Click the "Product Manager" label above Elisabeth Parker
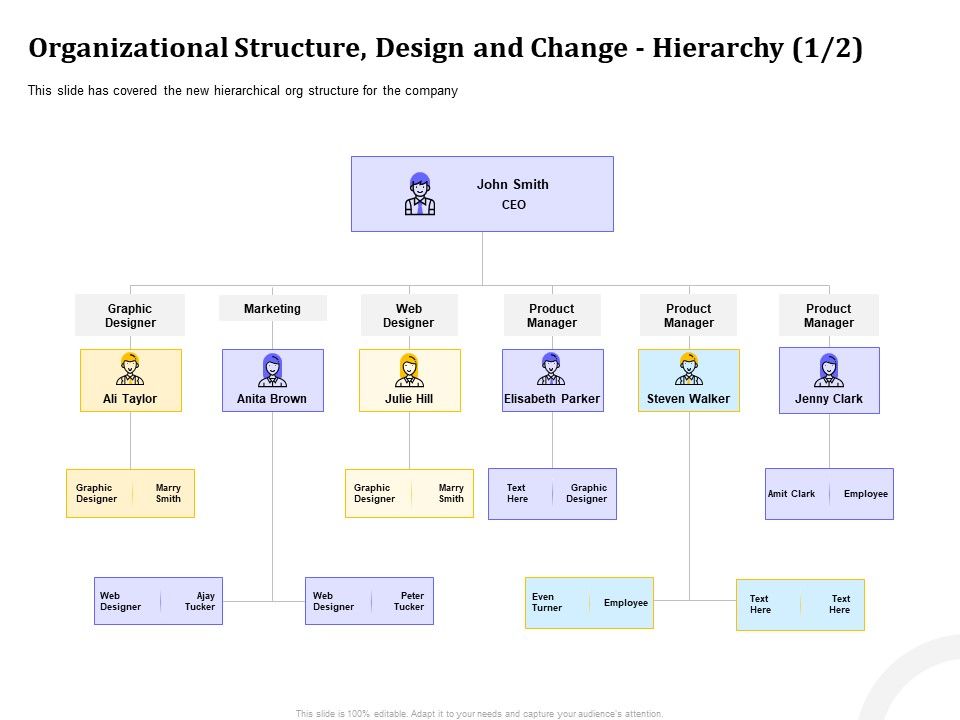Image resolution: width=960 pixels, height=720 pixels. point(552,315)
